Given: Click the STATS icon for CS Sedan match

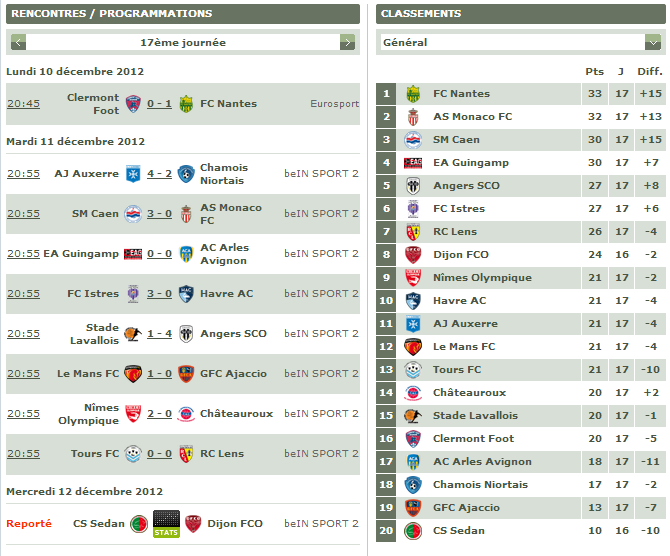Looking at the screenshot, I should pos(166,524).
